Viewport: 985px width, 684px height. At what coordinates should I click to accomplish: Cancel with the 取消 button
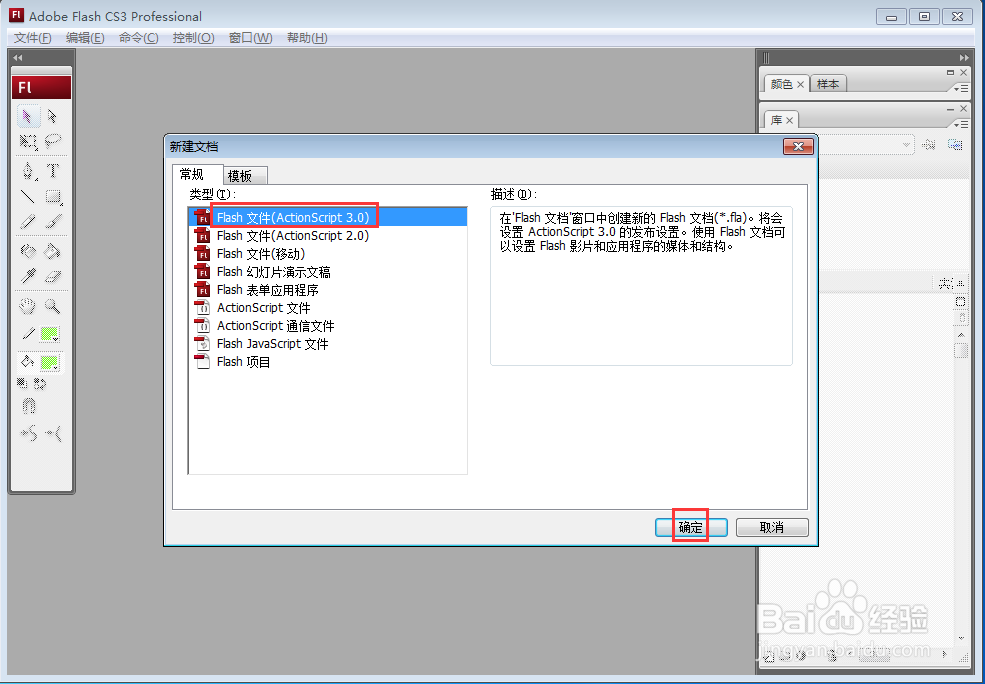click(x=772, y=528)
